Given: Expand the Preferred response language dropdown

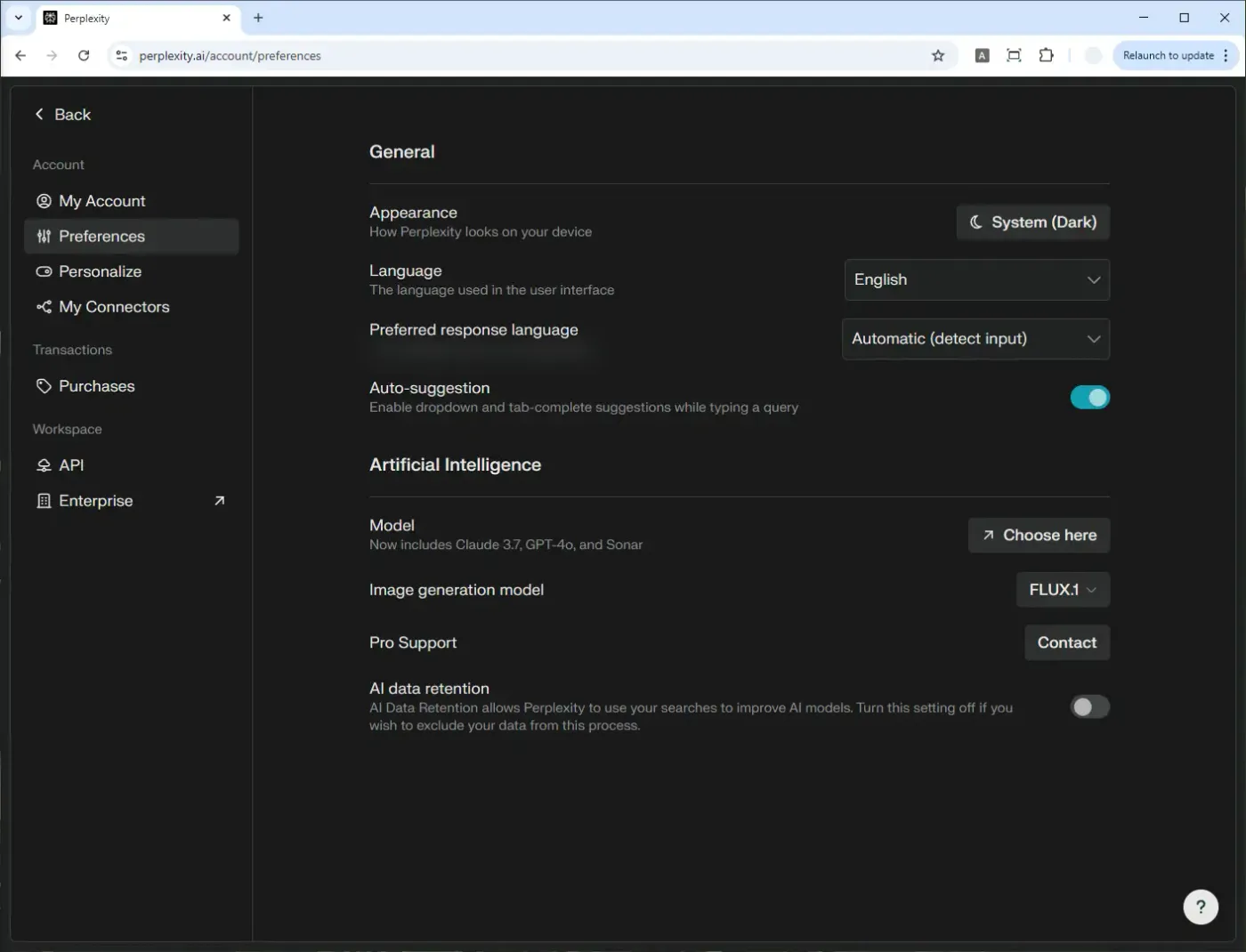Looking at the screenshot, I should click(975, 339).
